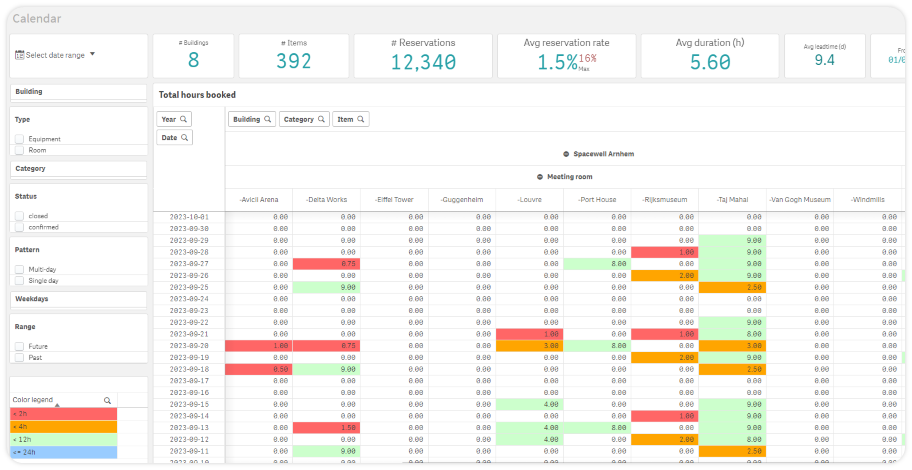Click the Color legend field header
Image resolution: width=912 pixels, height=470 pixels.
(33, 400)
